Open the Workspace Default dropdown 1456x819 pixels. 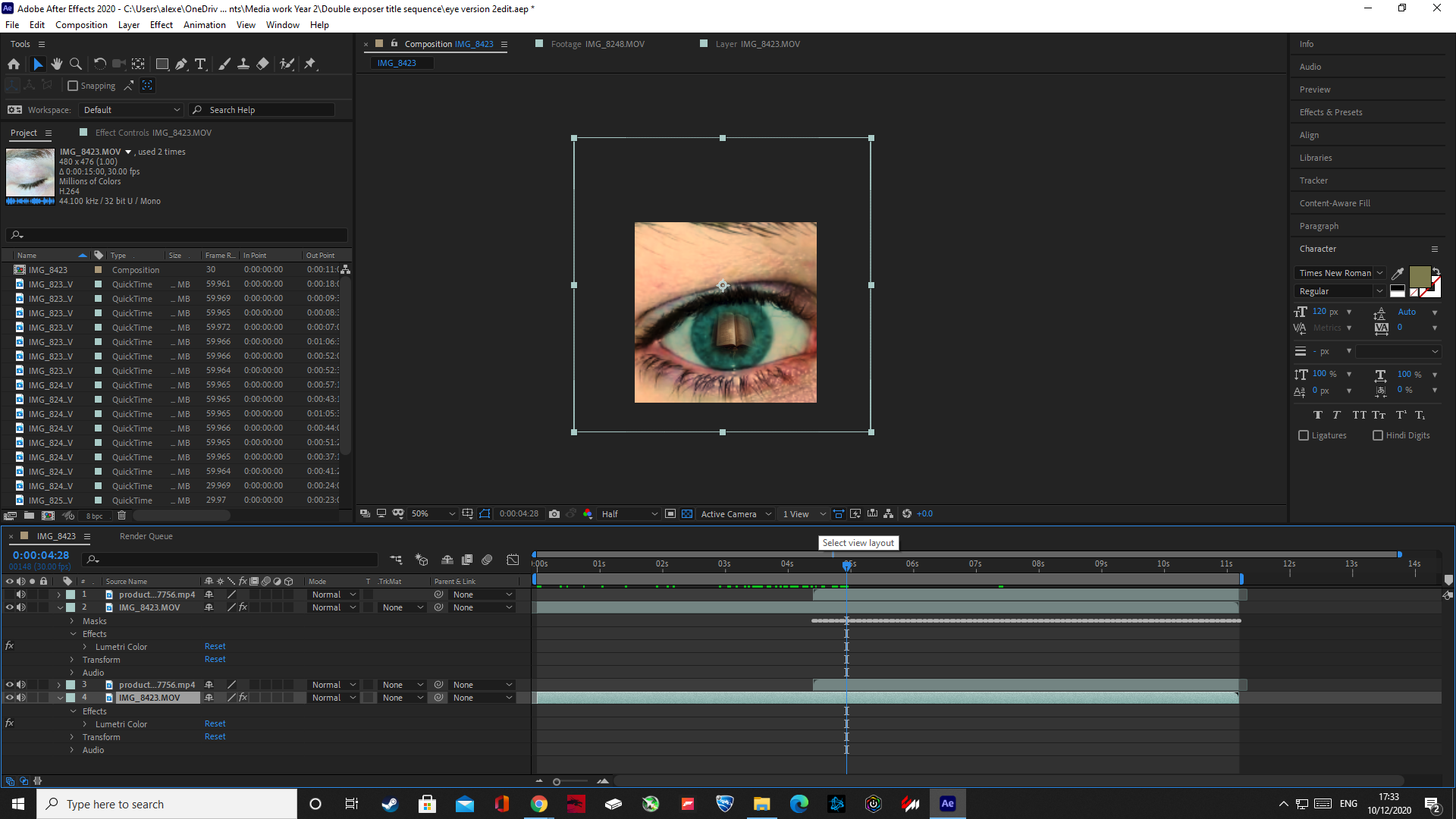click(x=132, y=110)
